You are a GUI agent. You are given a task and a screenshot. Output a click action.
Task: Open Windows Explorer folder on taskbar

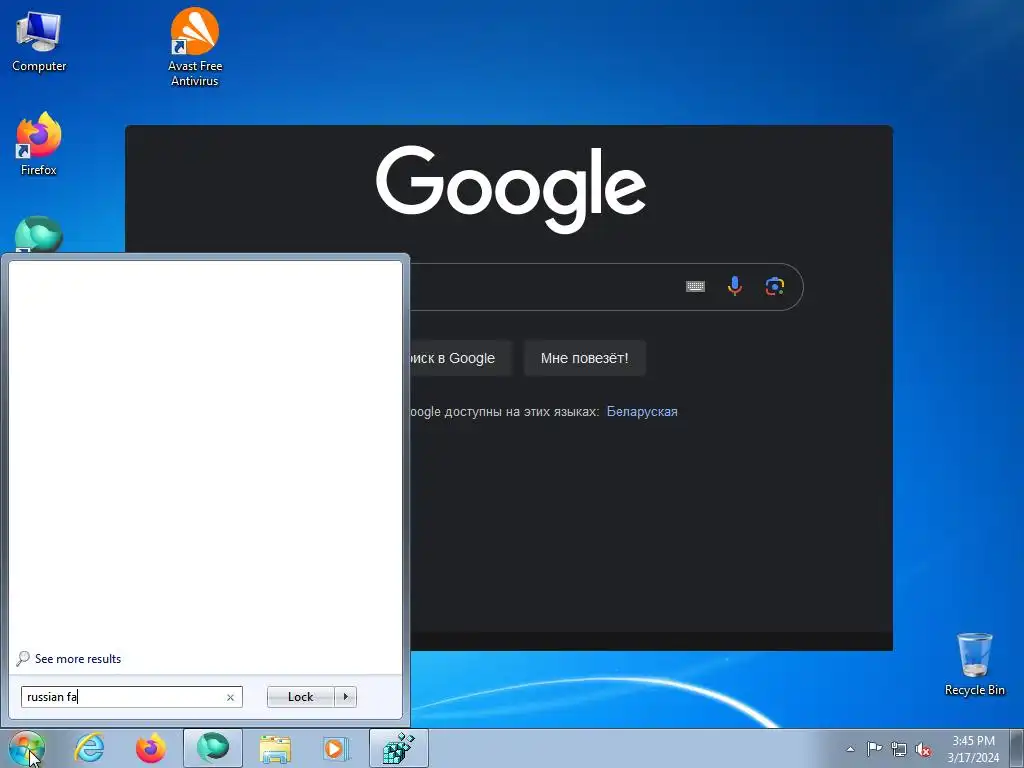pos(275,748)
